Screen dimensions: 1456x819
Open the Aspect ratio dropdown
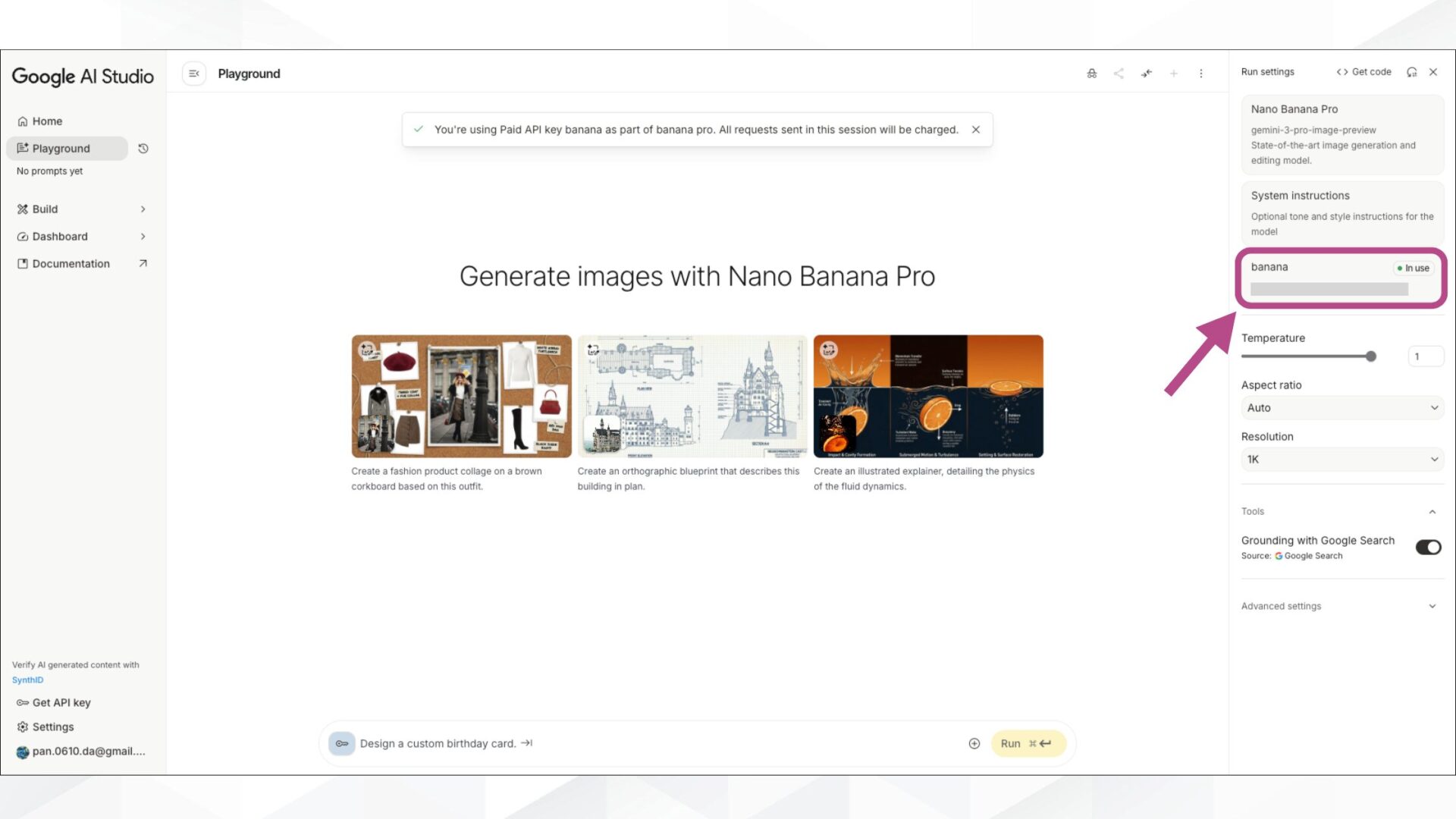coord(1341,408)
